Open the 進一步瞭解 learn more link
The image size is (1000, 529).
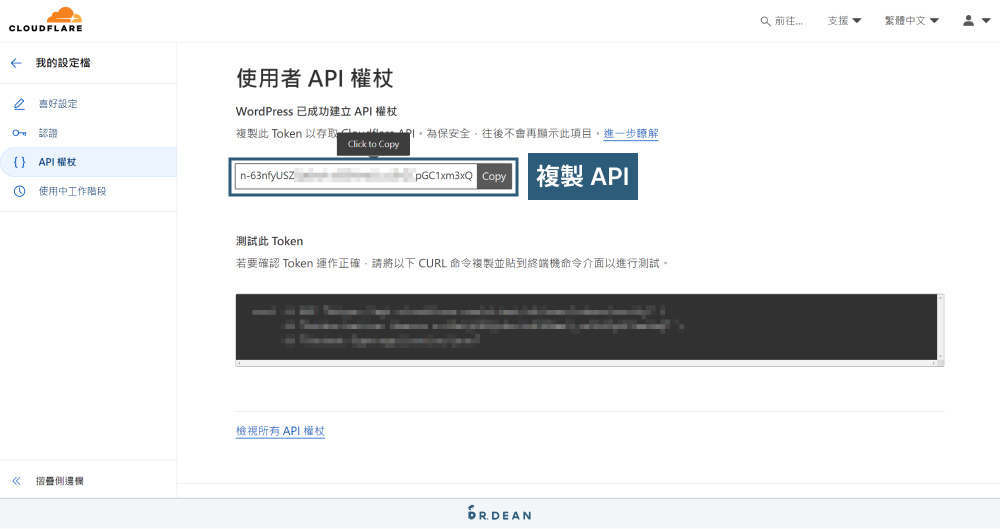tap(631, 133)
